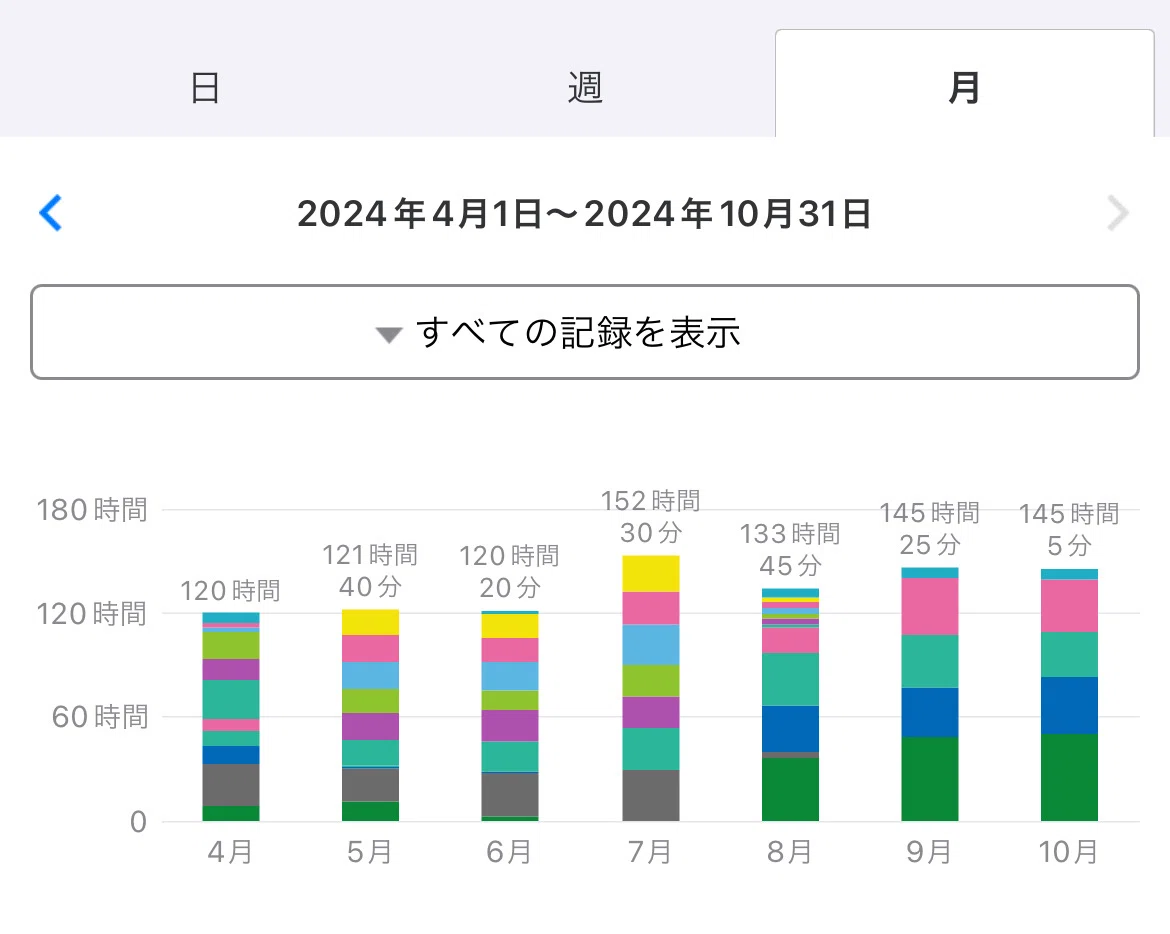Tap the 7月 x-axis label
Screen dimensions: 1170x934
650,852
